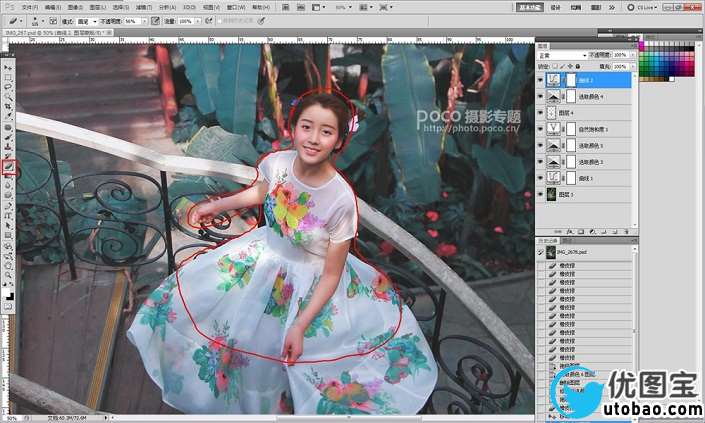Open the layer fill arrow in Layers panel
Viewport: 705px width, 423px height.
(632, 67)
